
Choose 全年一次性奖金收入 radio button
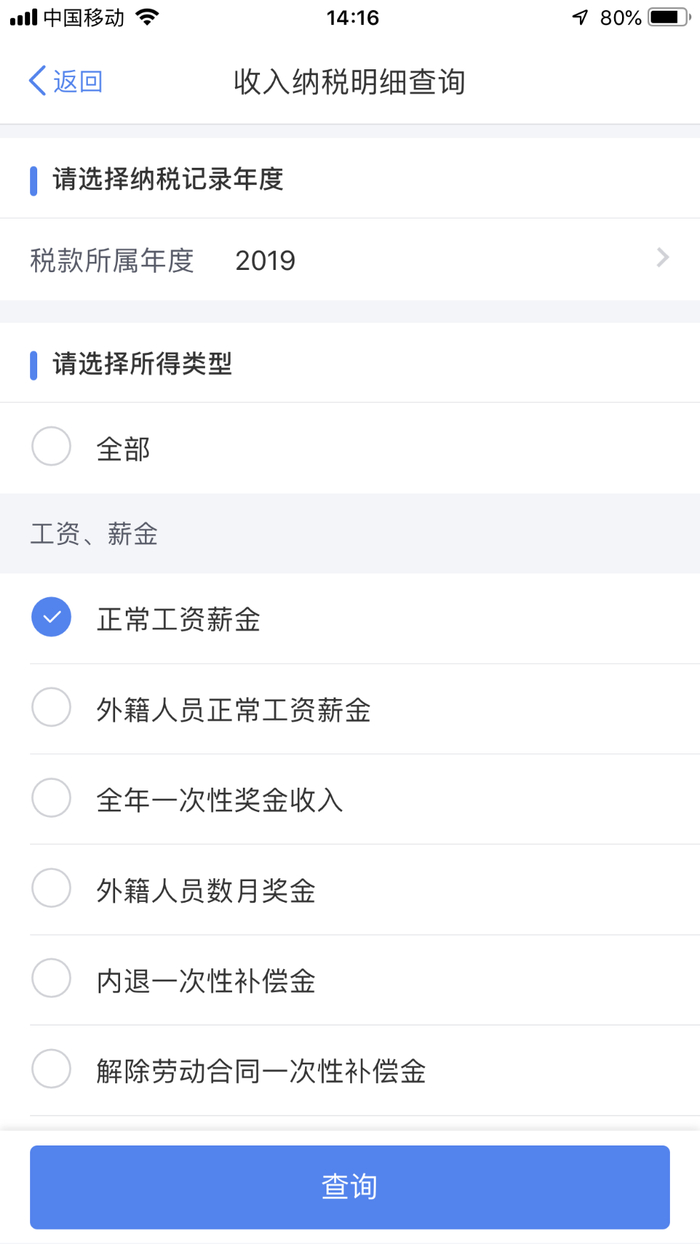pyautogui.click(x=51, y=798)
